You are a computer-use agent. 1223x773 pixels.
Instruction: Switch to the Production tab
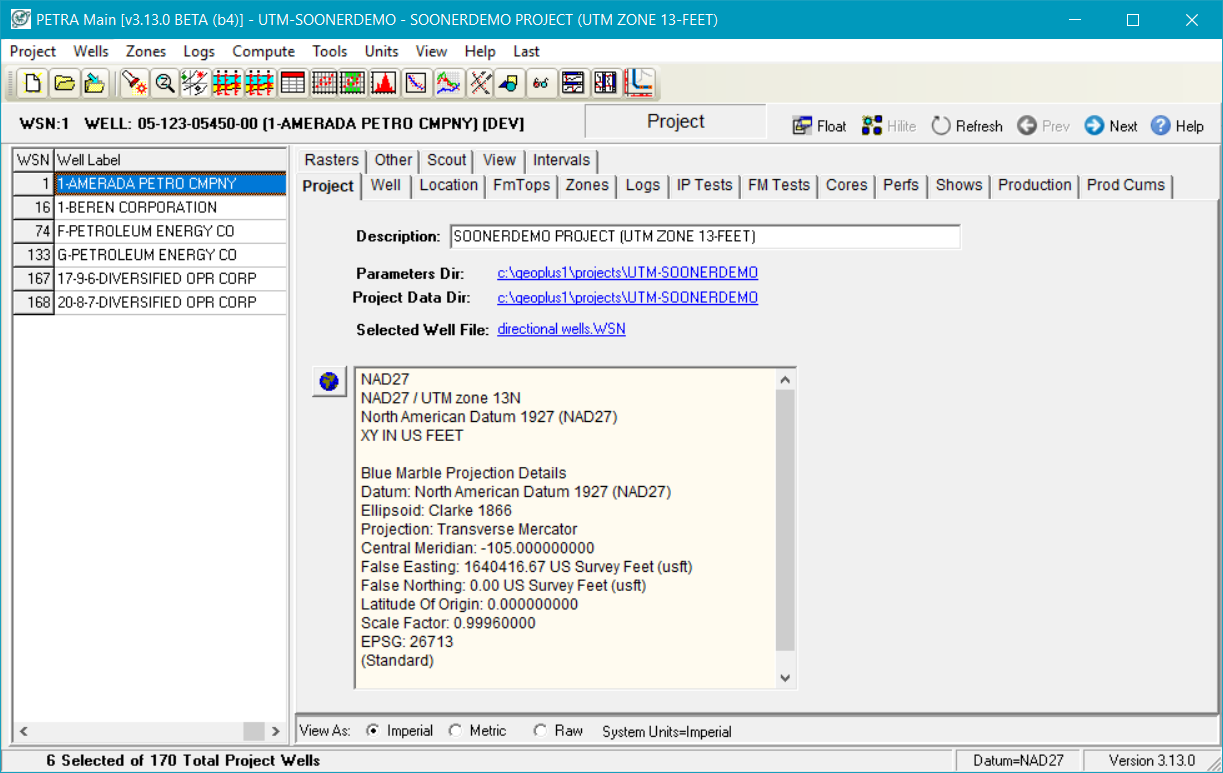click(1034, 185)
